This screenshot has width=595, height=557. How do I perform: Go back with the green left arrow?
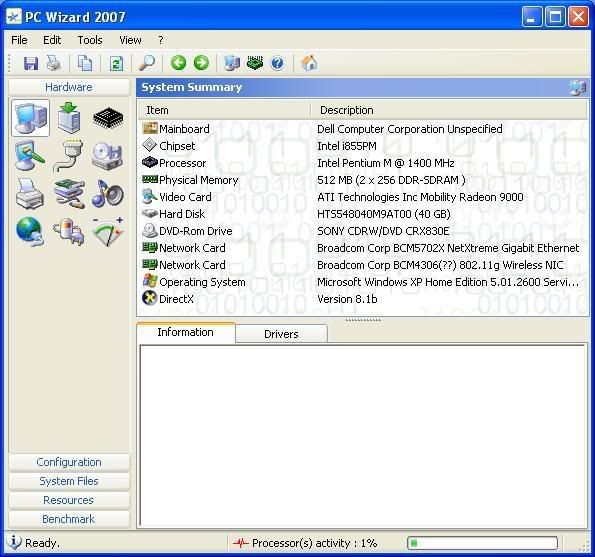178,63
